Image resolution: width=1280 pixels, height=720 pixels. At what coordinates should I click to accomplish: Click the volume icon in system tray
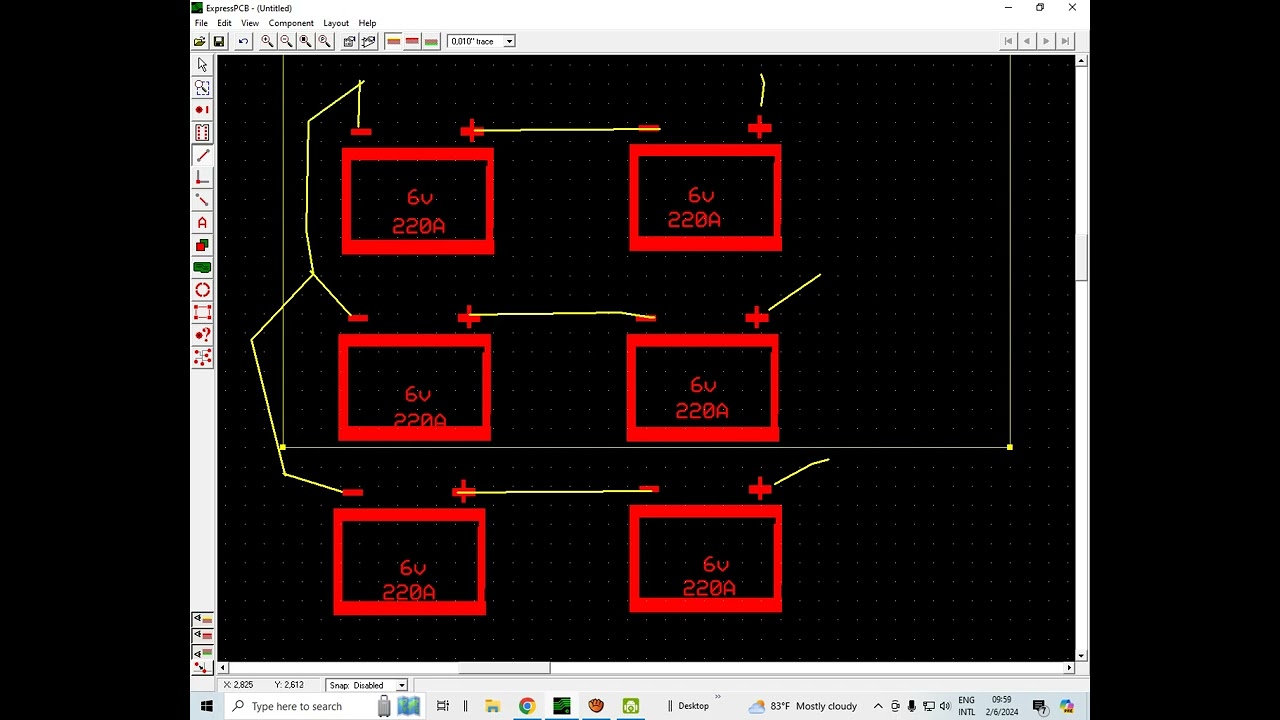tap(945, 706)
